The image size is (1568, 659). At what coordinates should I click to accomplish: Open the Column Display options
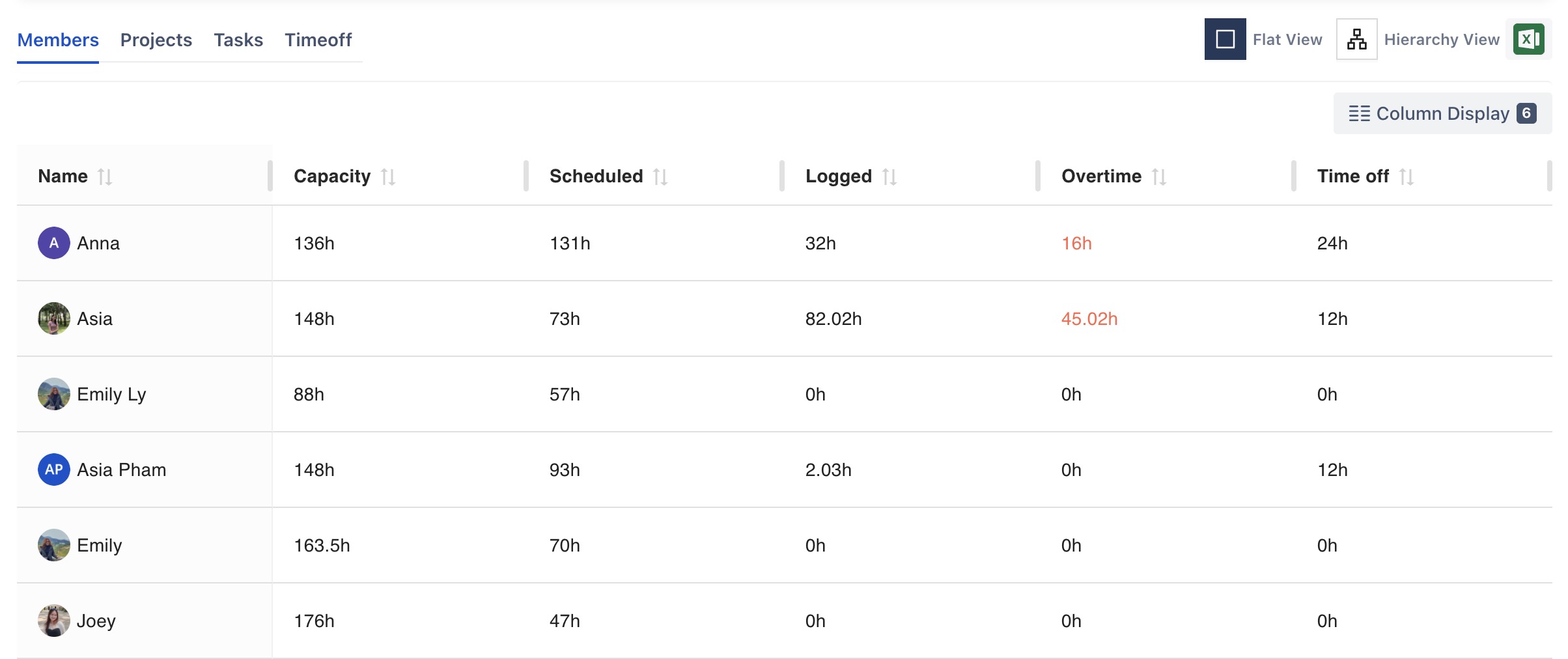pyautogui.click(x=1442, y=114)
